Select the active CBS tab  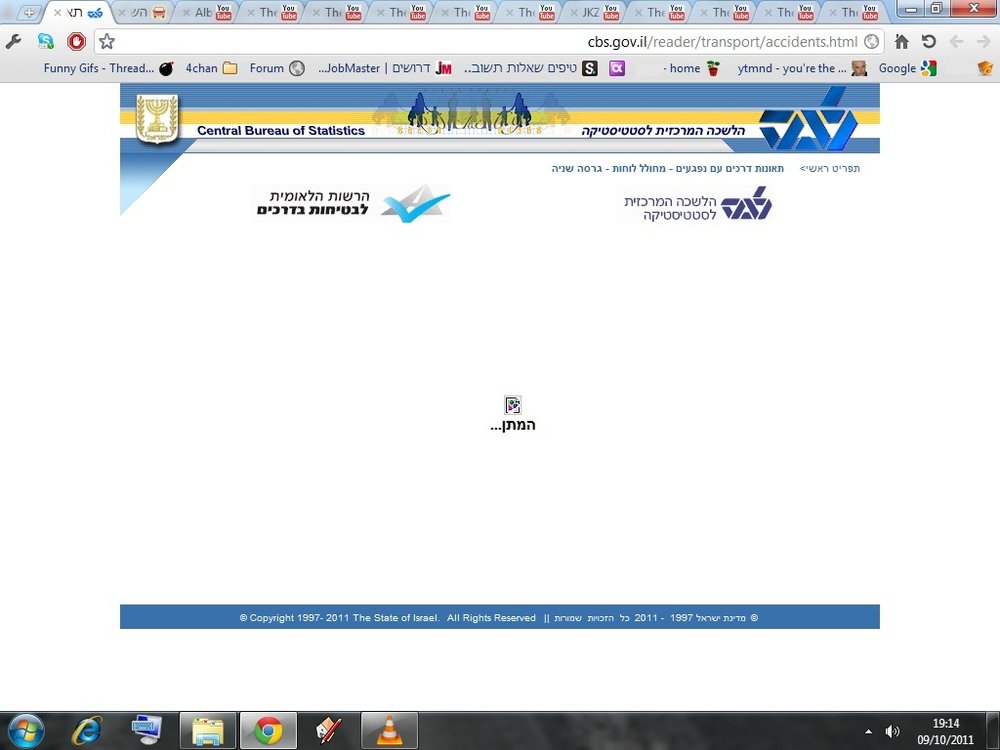tap(78, 12)
